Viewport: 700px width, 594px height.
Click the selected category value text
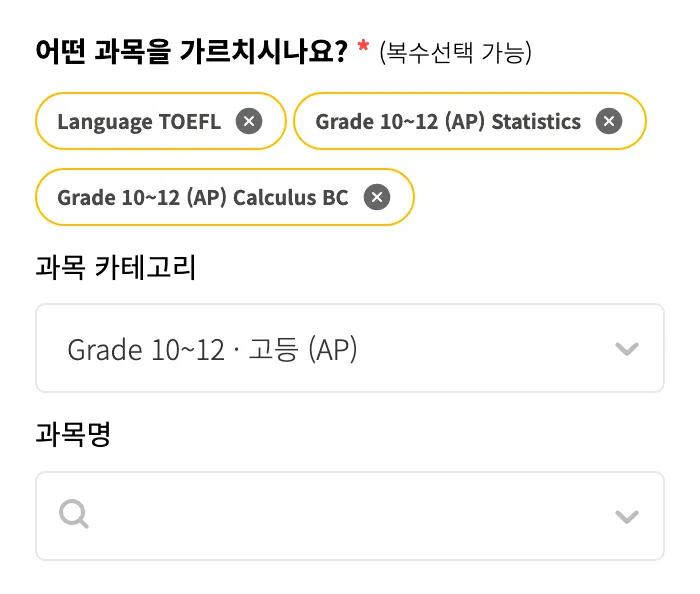212,349
